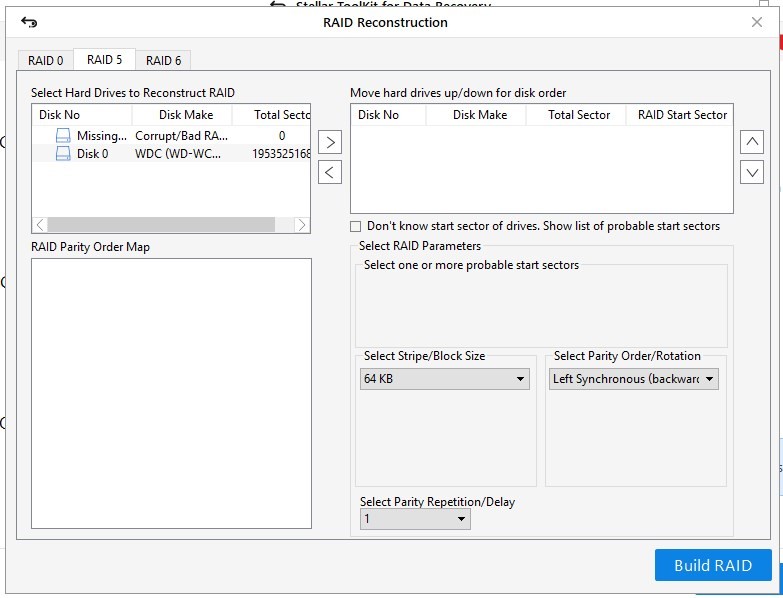The image size is (783, 598).
Task: Move drive up in disk order
Action: [x=752, y=142]
